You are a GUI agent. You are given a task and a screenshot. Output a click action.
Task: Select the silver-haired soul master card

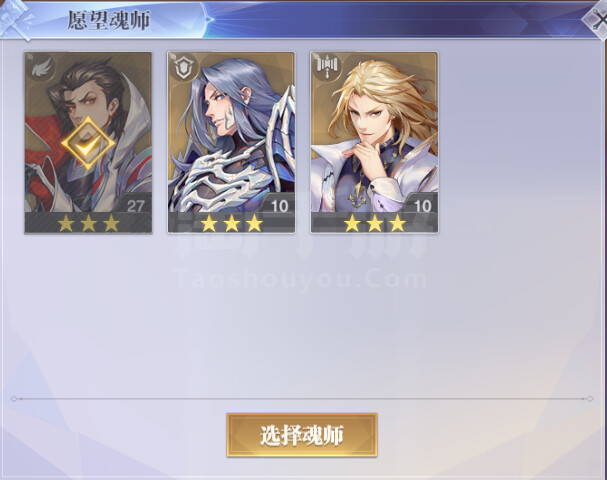(x=231, y=142)
